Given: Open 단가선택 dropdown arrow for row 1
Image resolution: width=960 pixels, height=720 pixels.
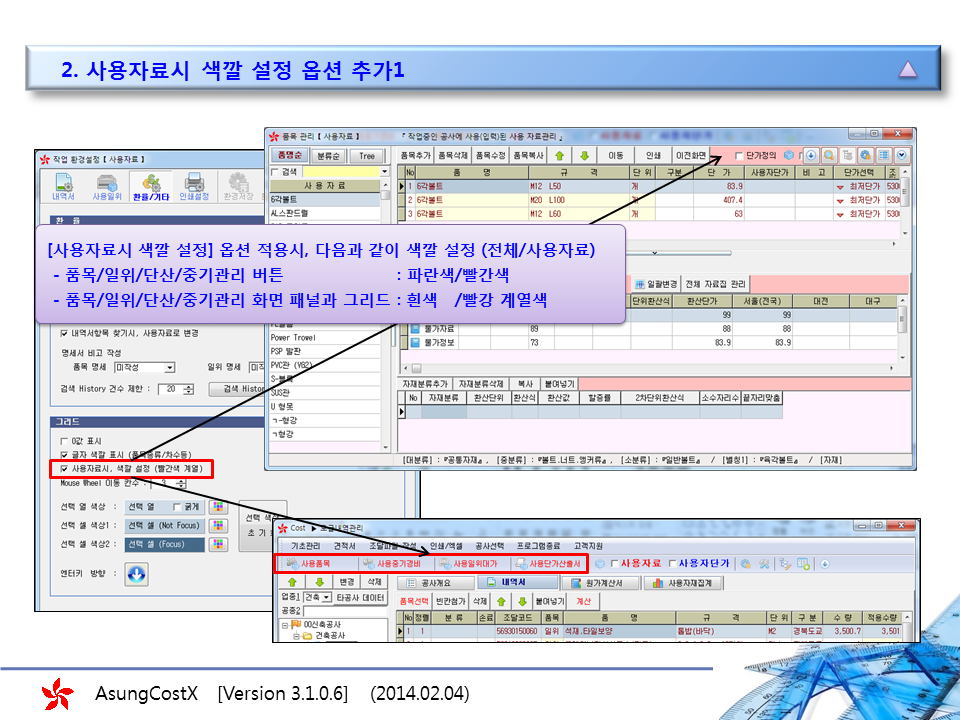Looking at the screenshot, I should 839,187.
